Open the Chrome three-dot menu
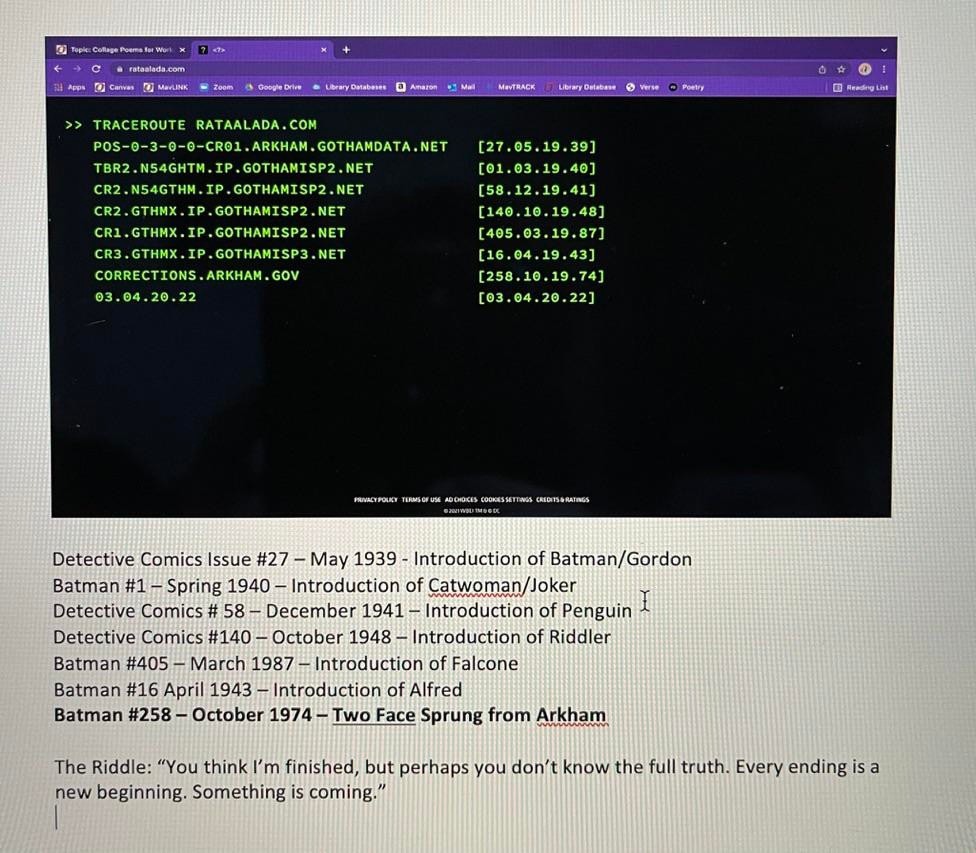The image size is (976, 853). pos(883,69)
